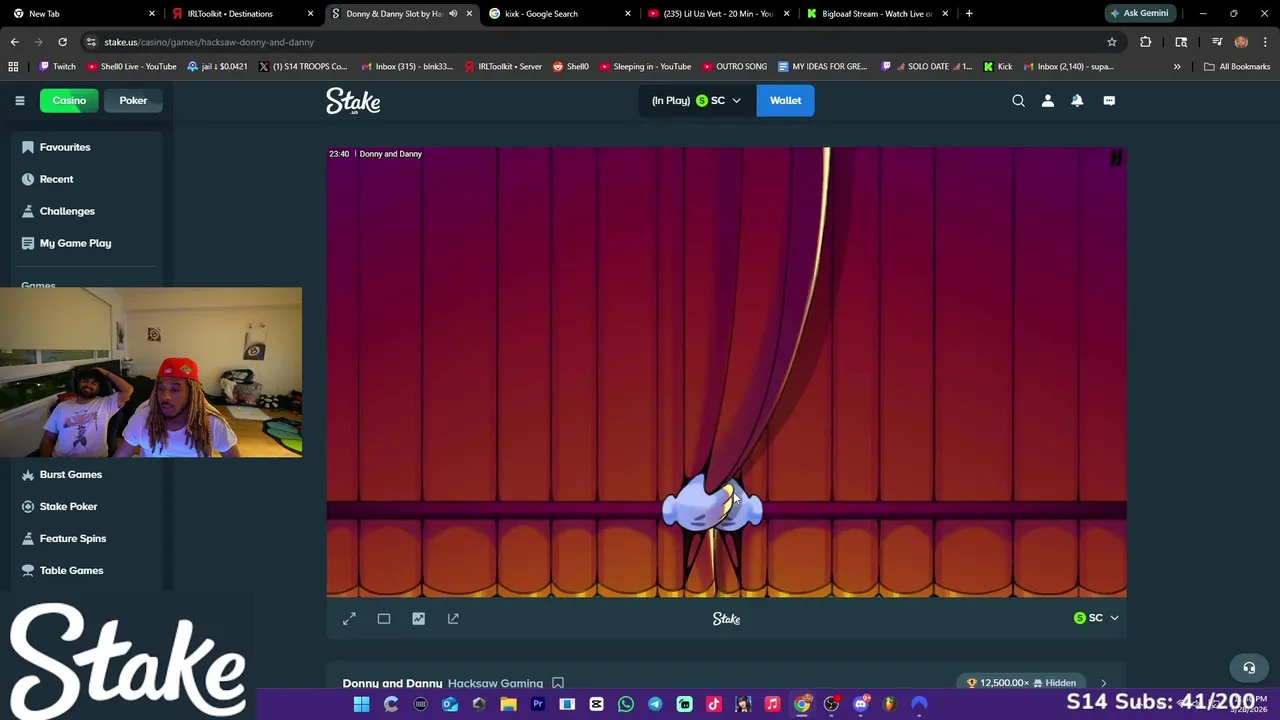
Task: Open the chat panel
Action: click(1109, 100)
